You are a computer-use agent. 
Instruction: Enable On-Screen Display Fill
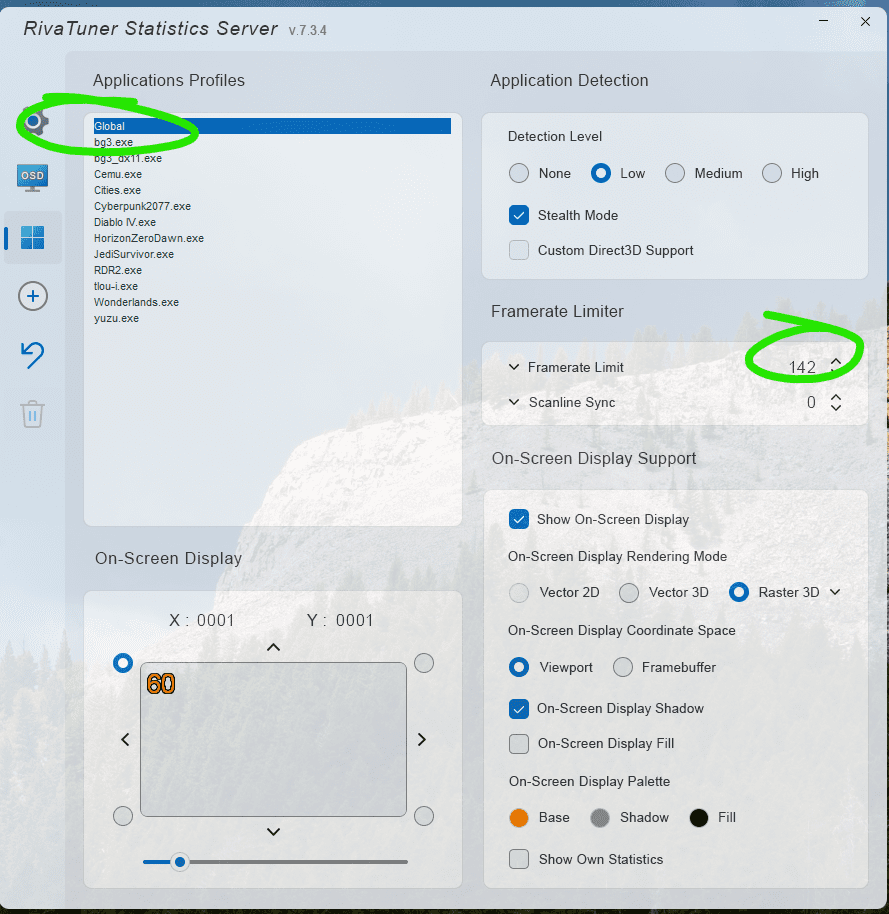[x=519, y=744]
